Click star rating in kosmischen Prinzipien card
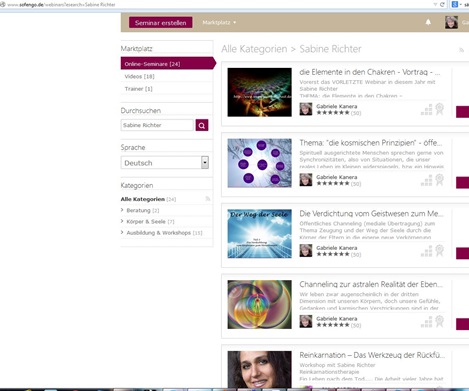Image resolution: width=469 pixels, height=391 pixels. click(333, 183)
